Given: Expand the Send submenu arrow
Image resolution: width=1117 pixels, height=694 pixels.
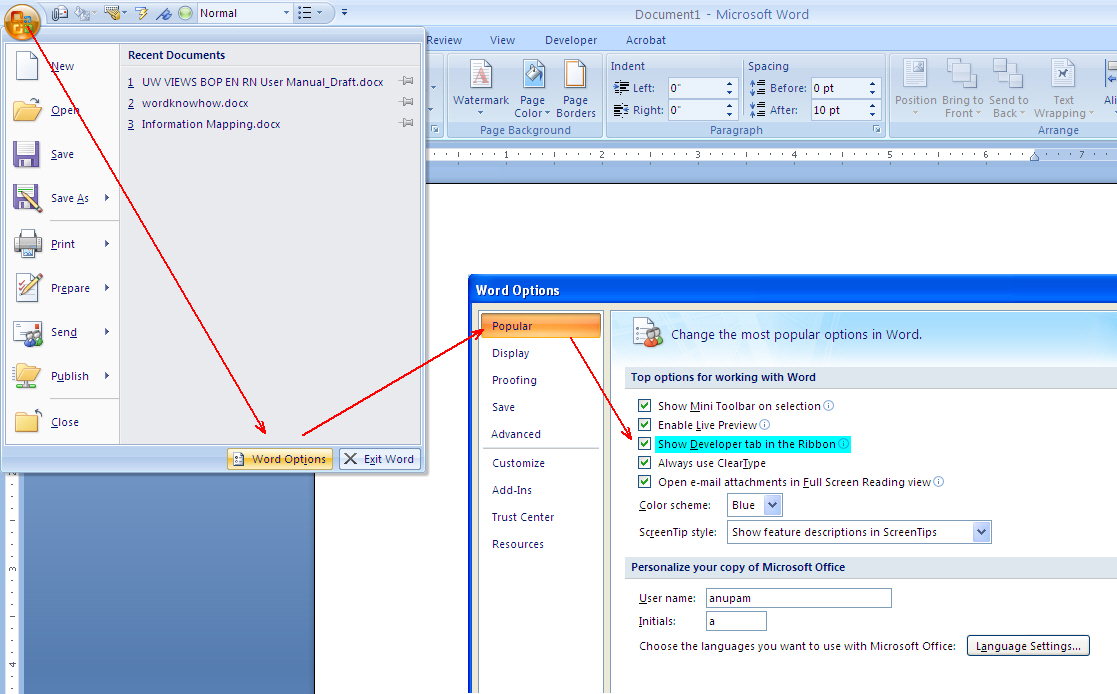Looking at the screenshot, I should click(108, 331).
